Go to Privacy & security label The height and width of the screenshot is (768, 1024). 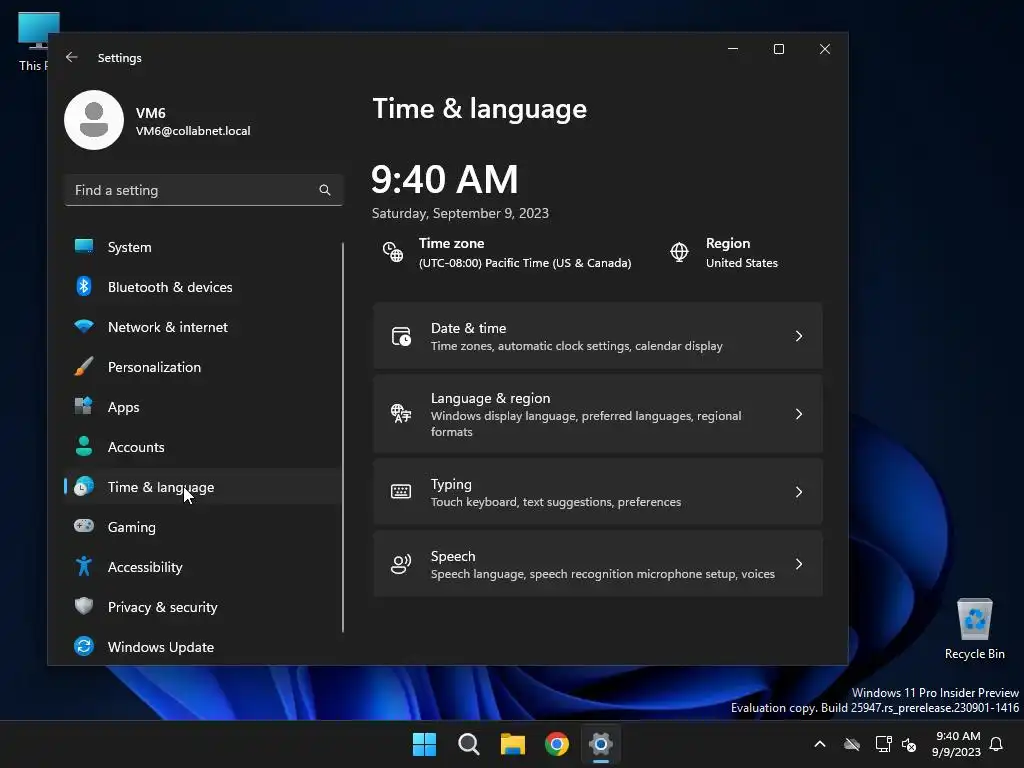[x=163, y=607]
